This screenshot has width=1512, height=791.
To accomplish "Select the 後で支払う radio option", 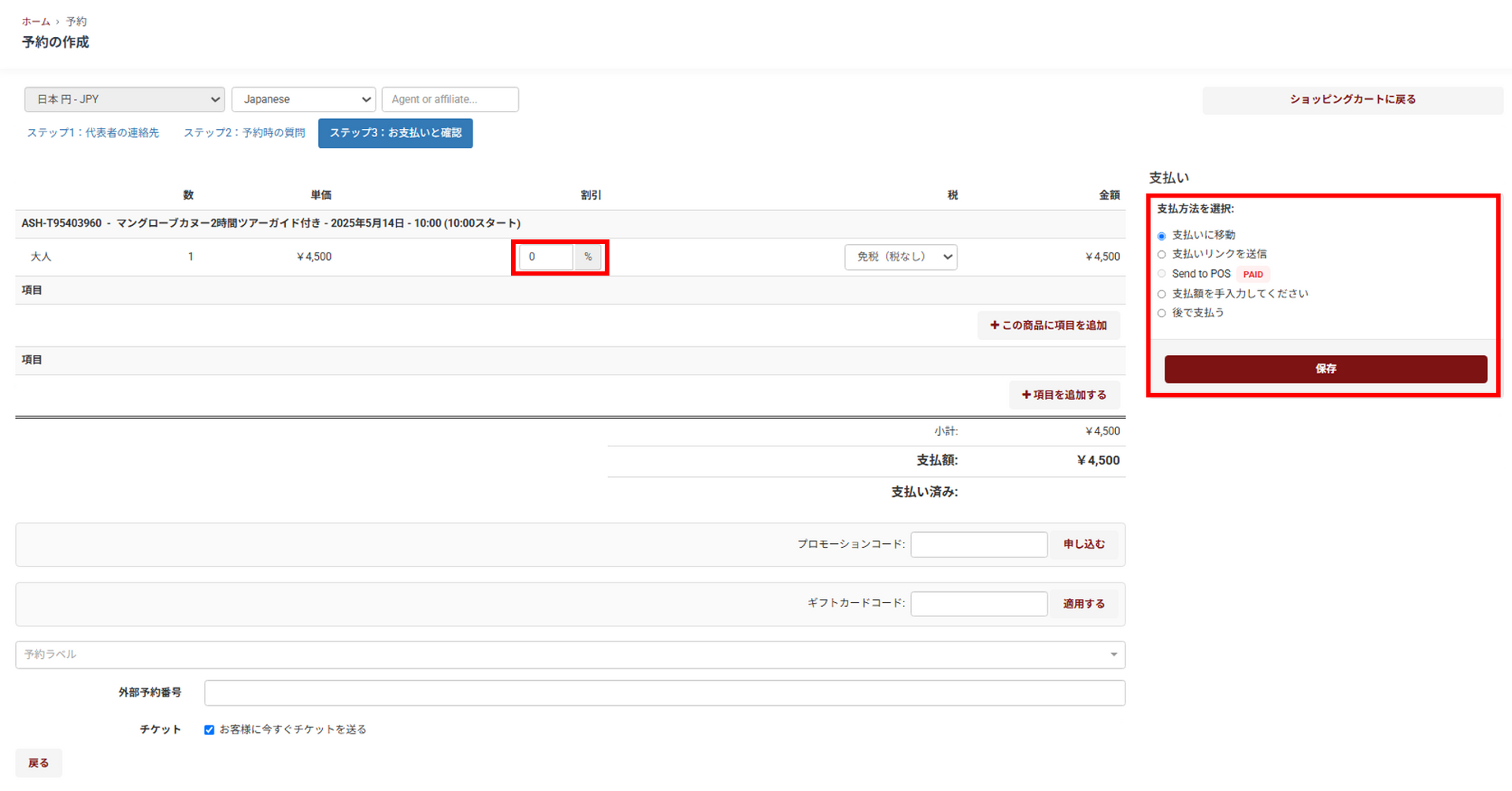I will click(1162, 313).
